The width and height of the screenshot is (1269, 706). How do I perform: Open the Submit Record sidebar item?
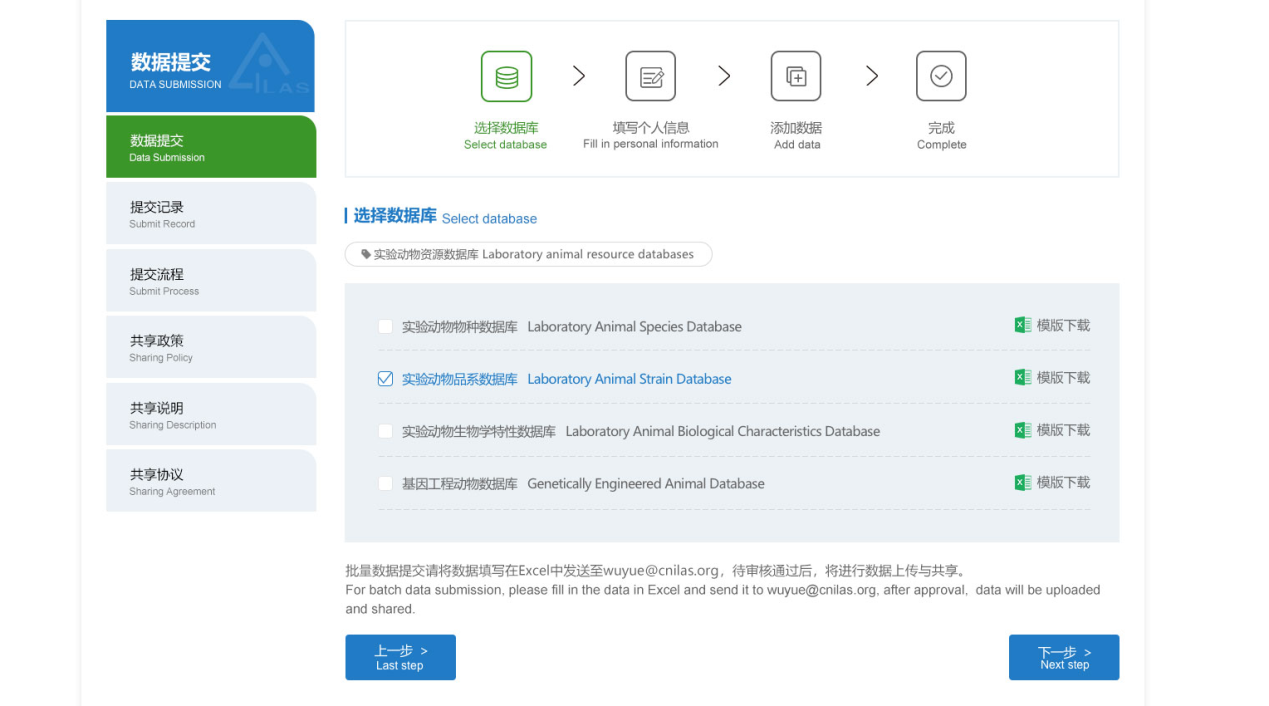coord(211,214)
